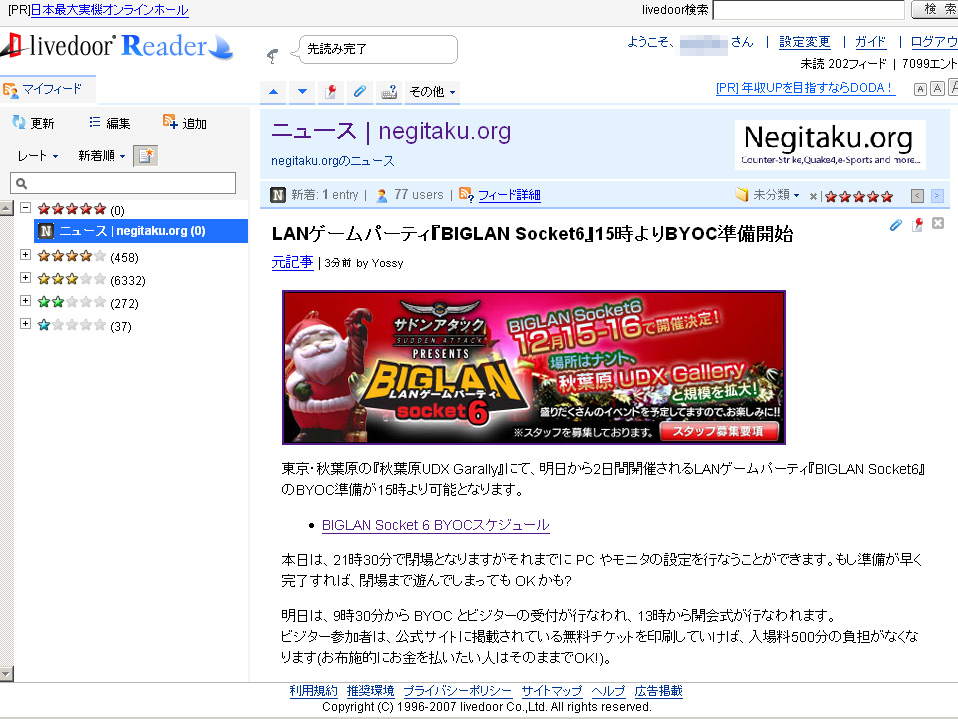Open 設定変更 settings link

pos(805,42)
